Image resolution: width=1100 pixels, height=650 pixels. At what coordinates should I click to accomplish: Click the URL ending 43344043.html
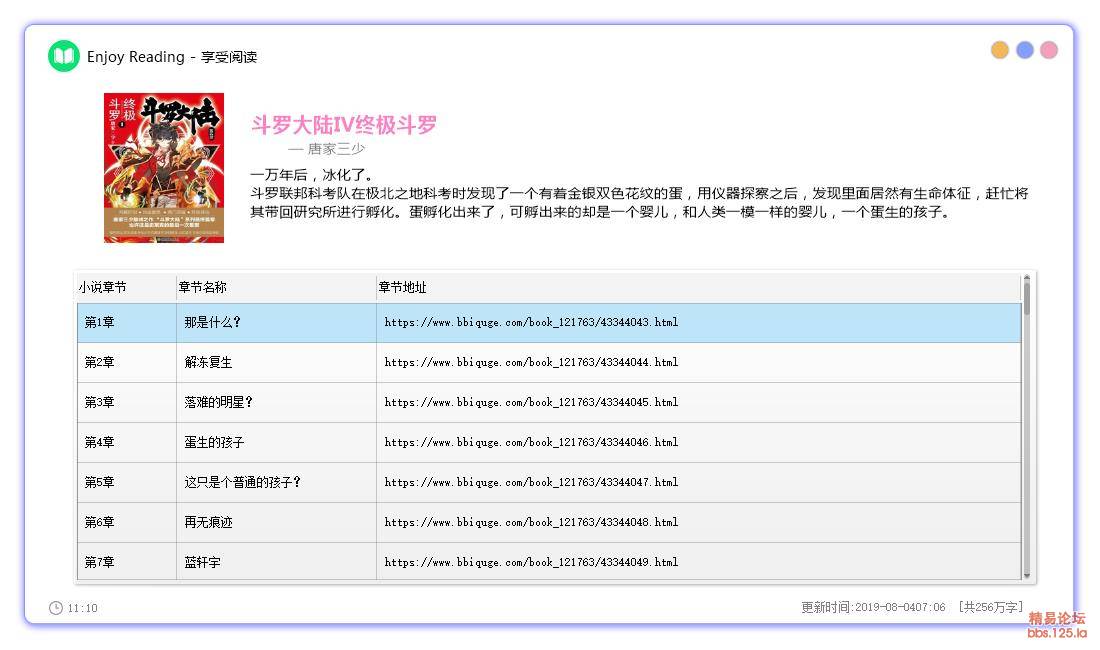tap(531, 323)
